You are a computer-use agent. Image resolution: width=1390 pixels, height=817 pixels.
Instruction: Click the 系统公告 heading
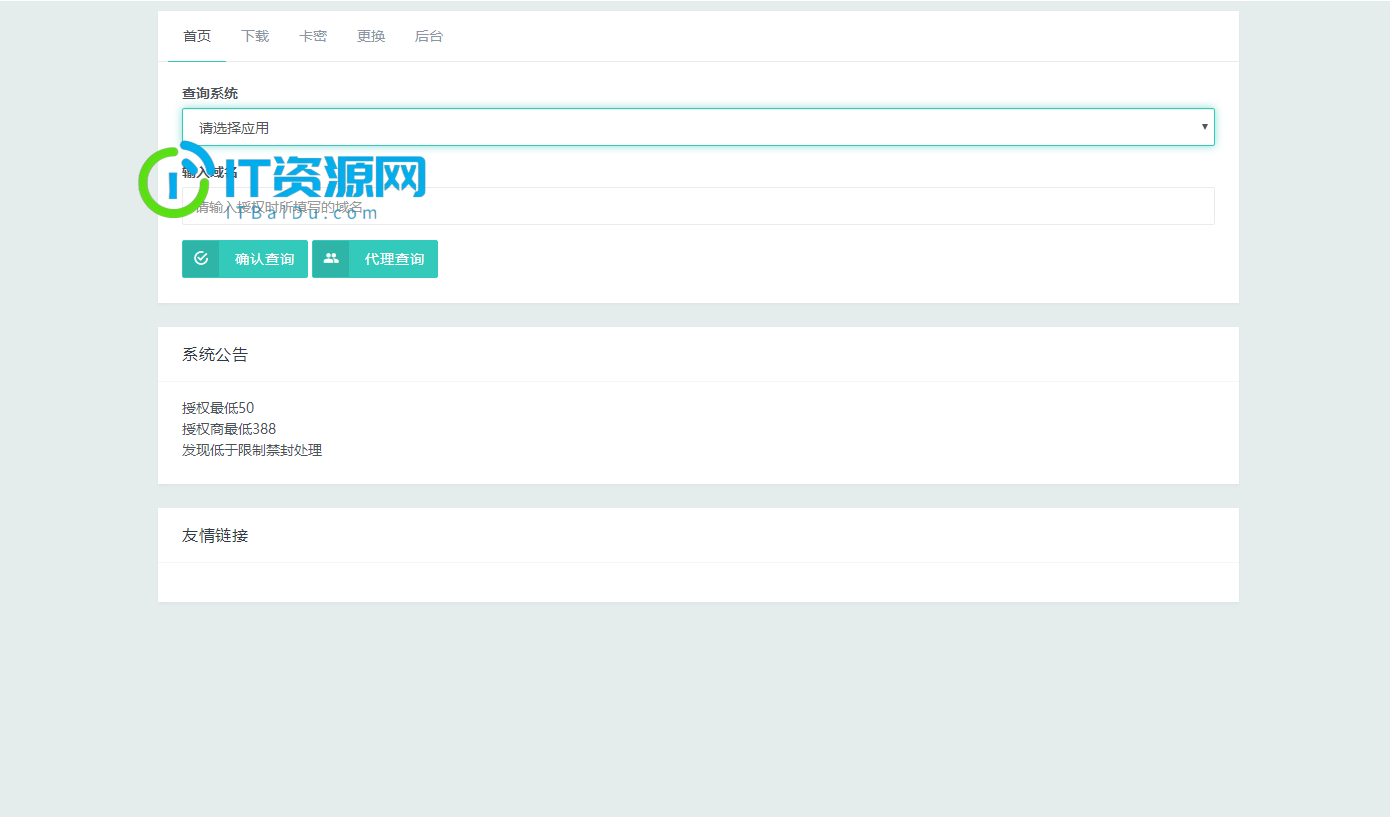215,354
